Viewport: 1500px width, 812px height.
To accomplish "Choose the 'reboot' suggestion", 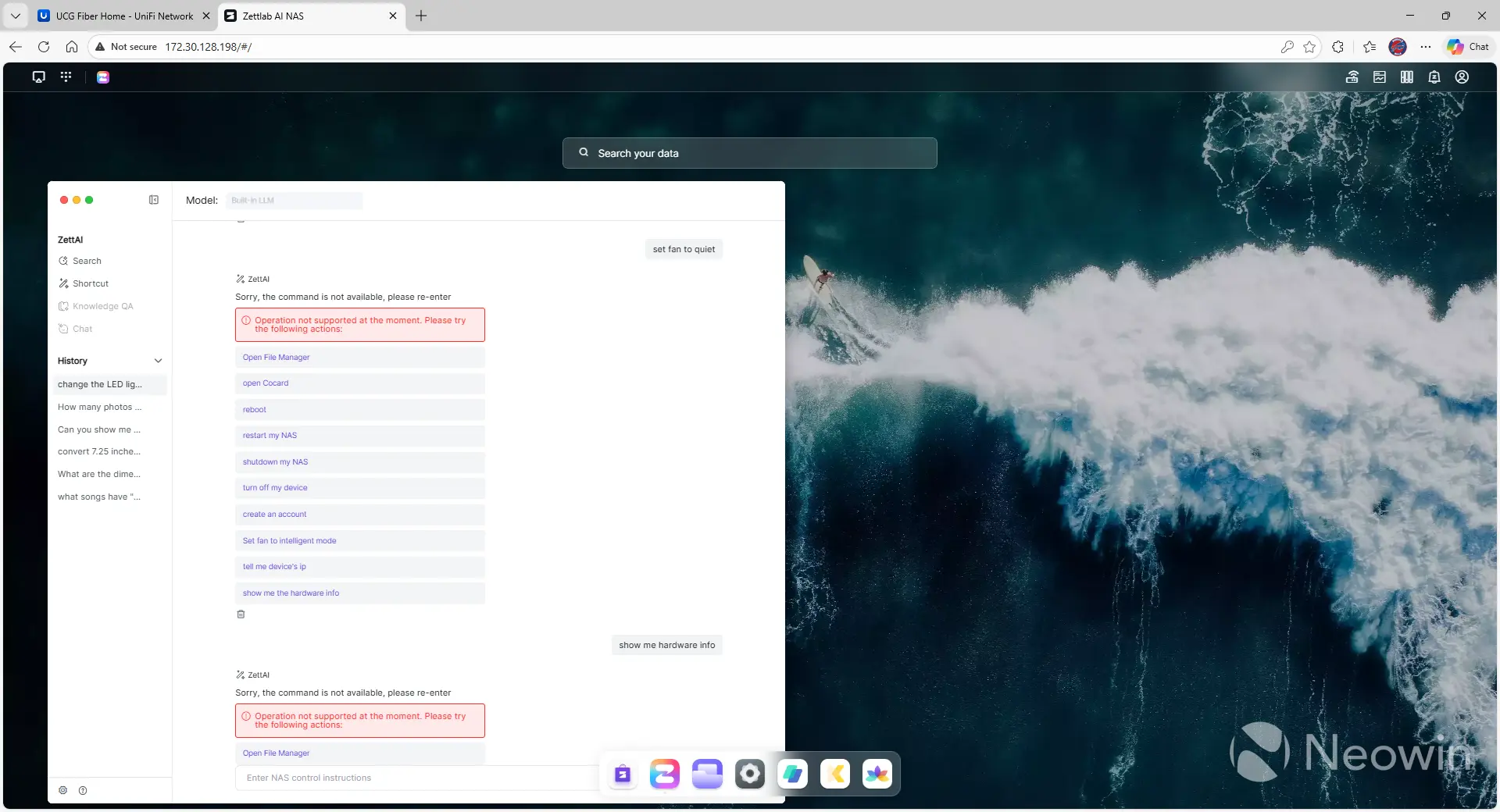I will click(x=360, y=410).
